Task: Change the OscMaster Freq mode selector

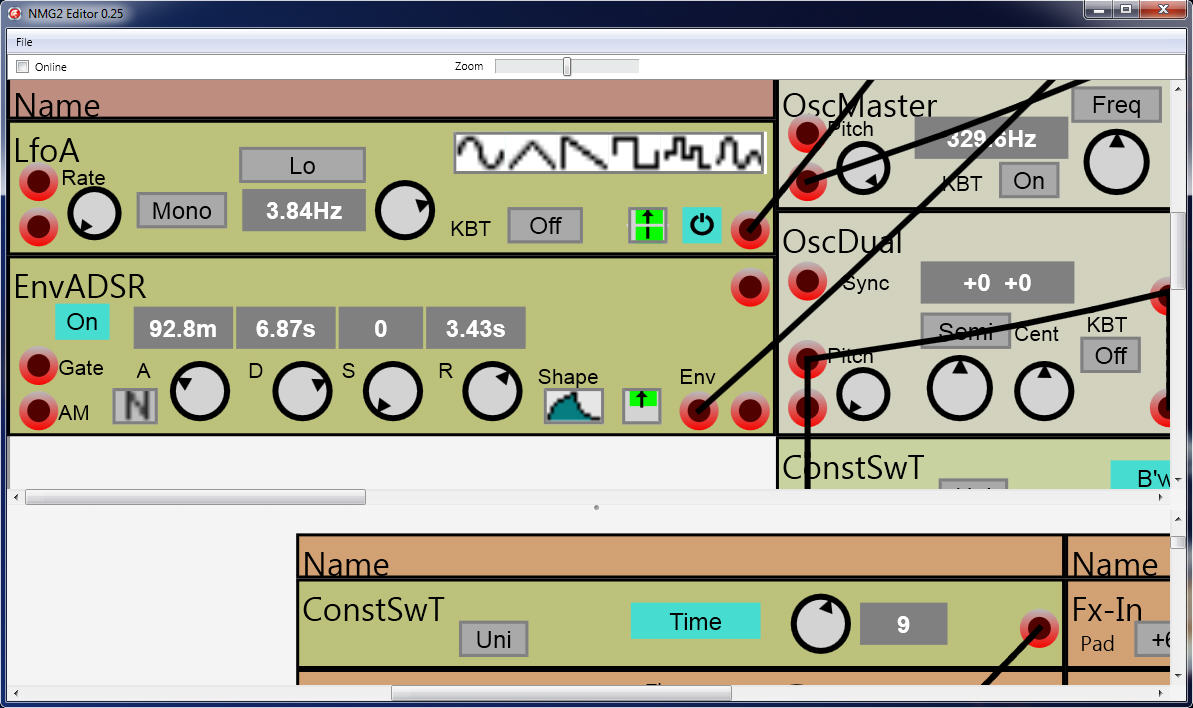Action: pyautogui.click(x=1116, y=105)
